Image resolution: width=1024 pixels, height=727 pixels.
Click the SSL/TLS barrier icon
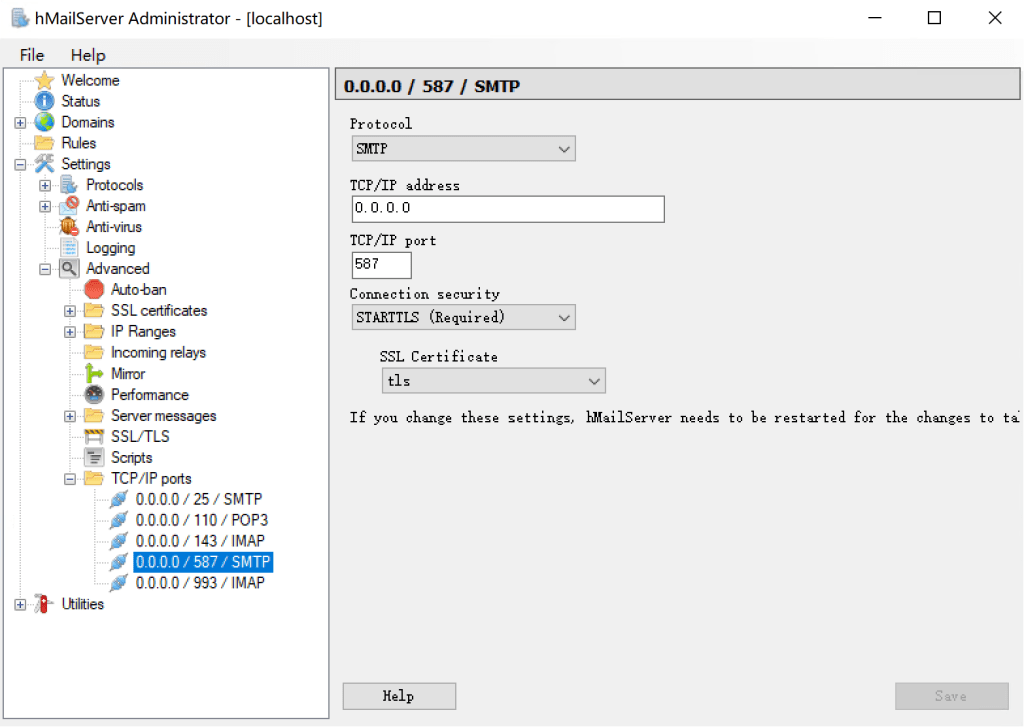(x=94, y=437)
